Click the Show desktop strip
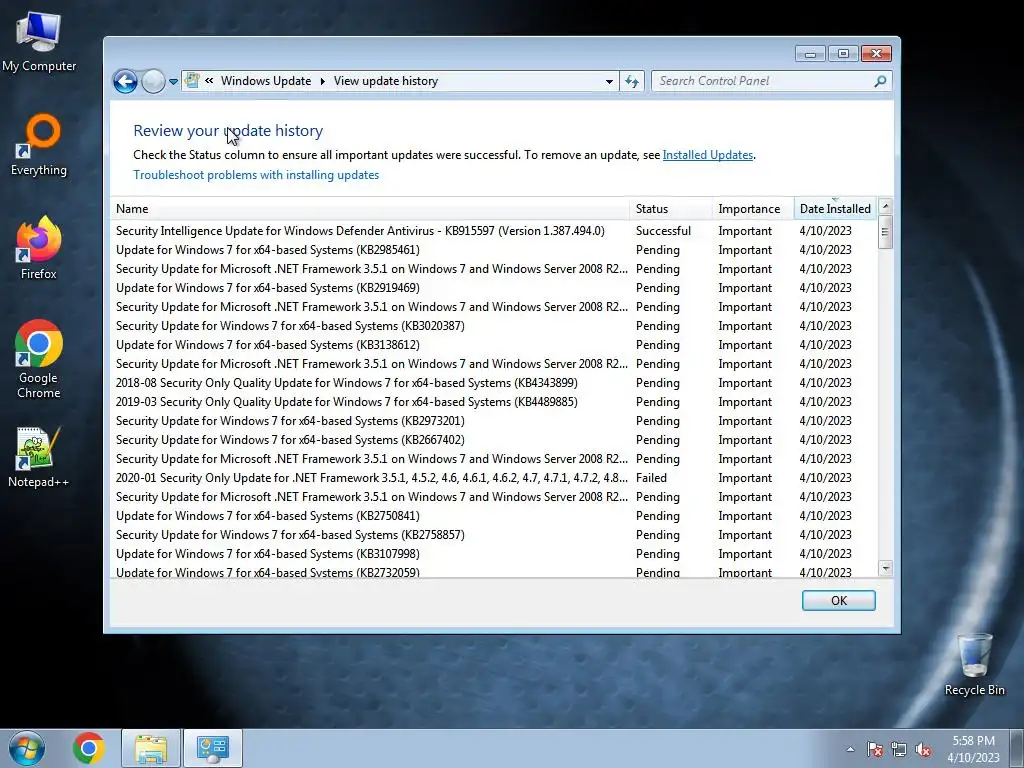This screenshot has width=1024, height=768. tap(1017, 748)
